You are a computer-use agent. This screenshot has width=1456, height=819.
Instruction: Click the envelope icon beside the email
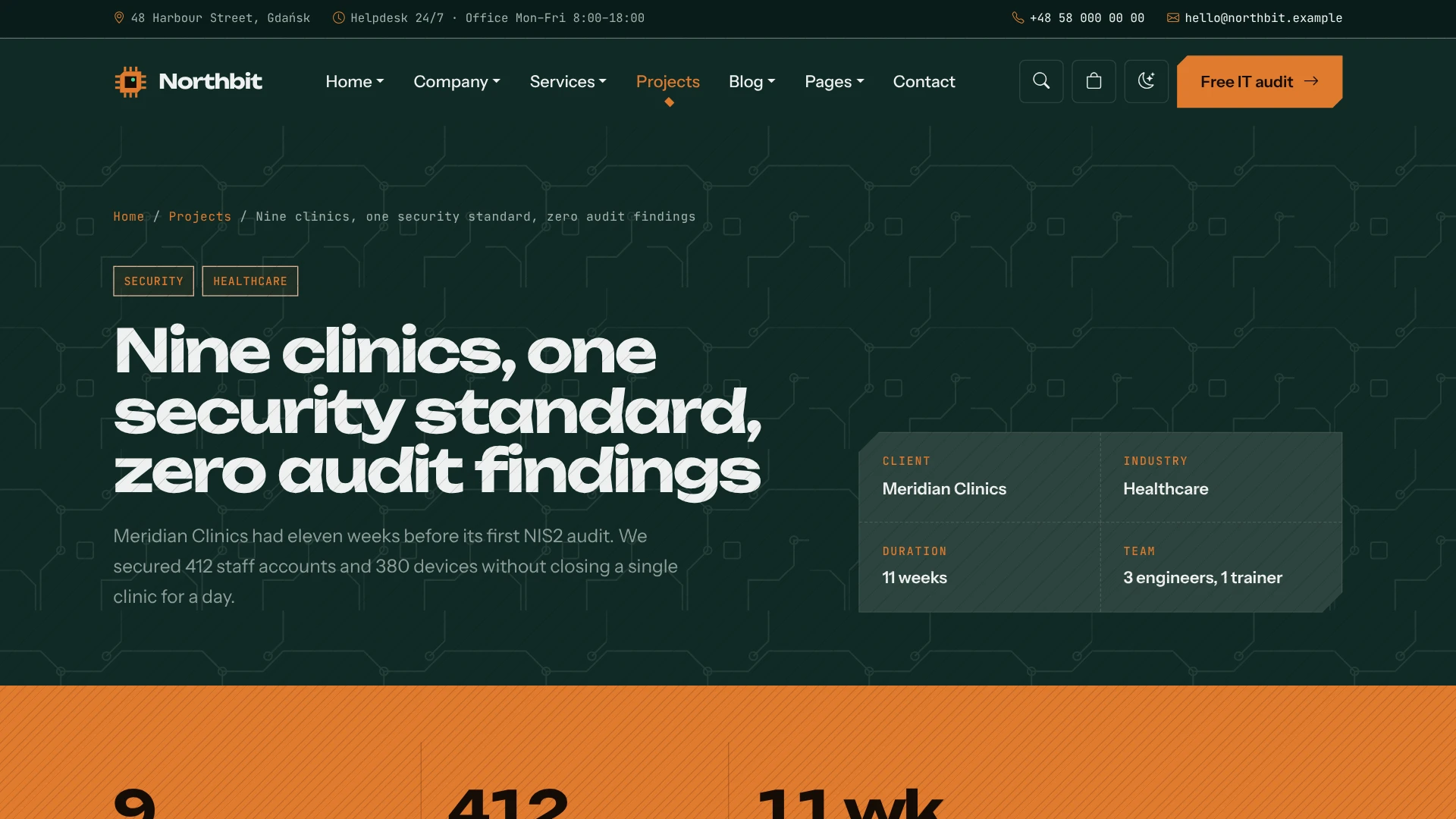click(1173, 17)
